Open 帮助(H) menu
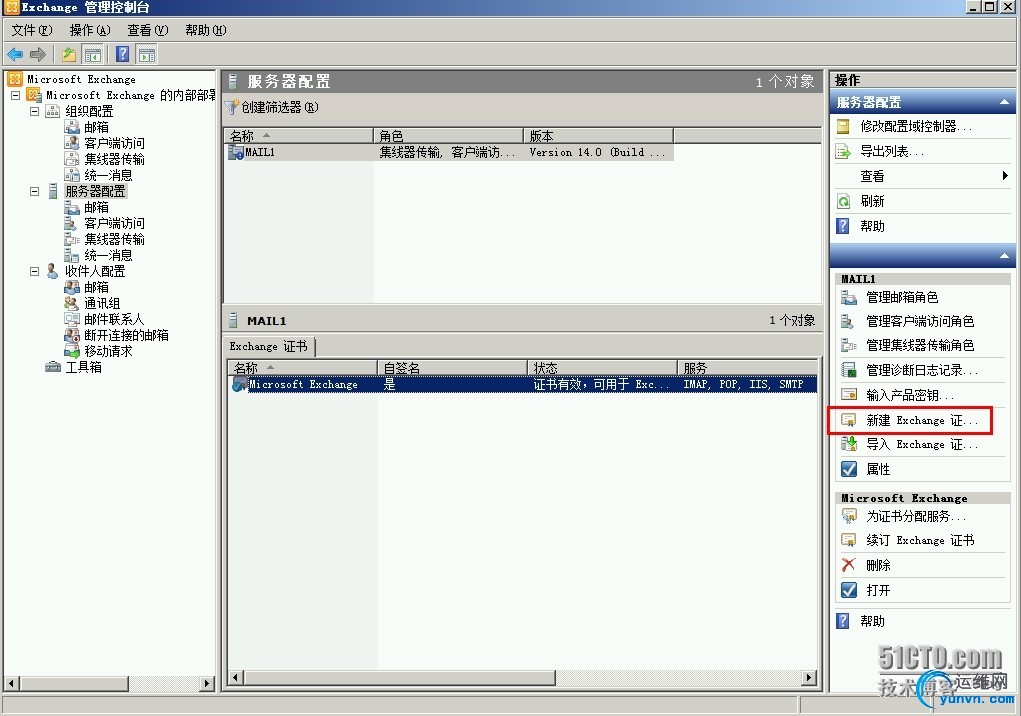1021x716 pixels. click(206, 30)
